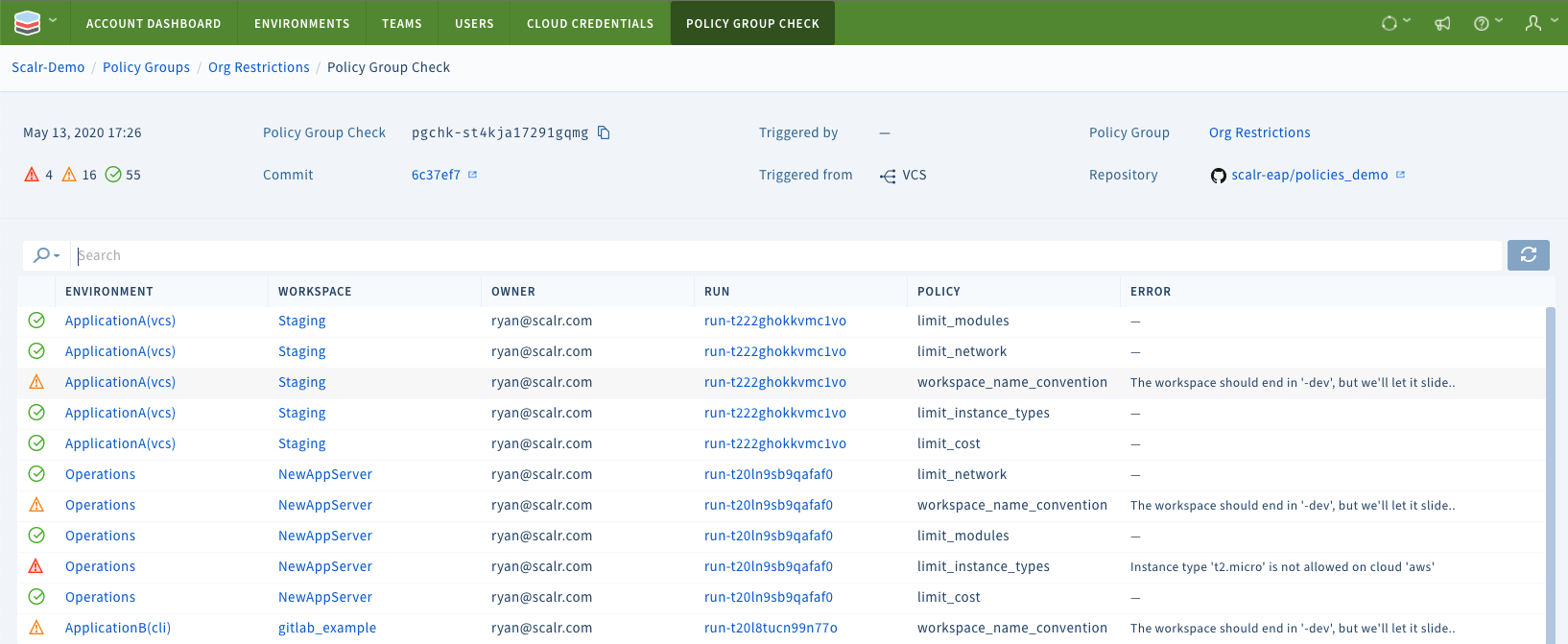Focus the Search input field

click(x=786, y=255)
